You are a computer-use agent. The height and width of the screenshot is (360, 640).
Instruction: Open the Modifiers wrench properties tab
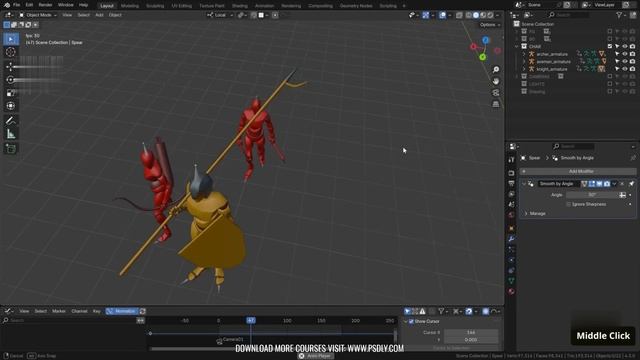511,239
